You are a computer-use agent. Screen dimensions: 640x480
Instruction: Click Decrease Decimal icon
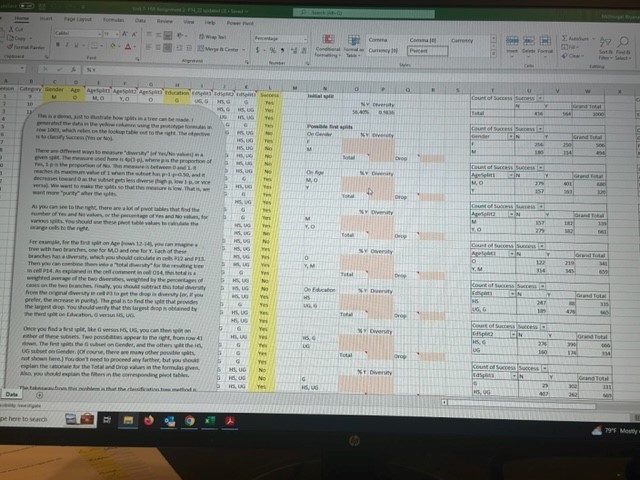(x=304, y=51)
